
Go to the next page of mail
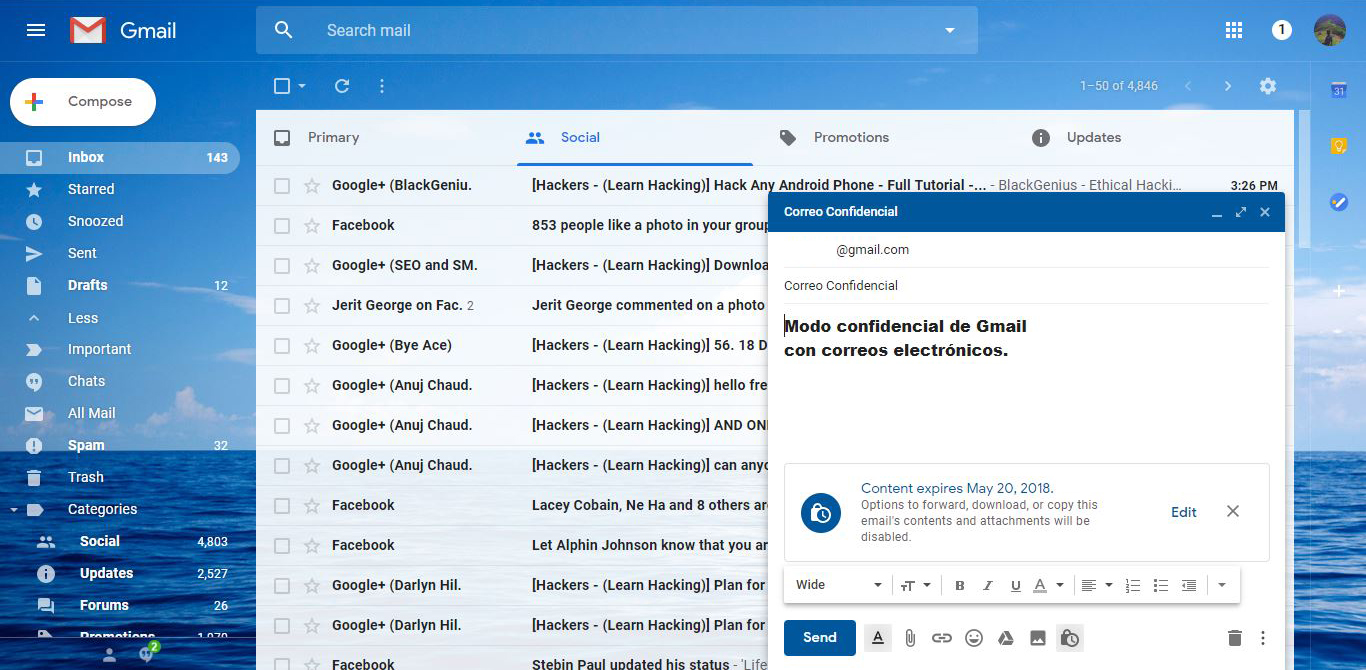click(x=1228, y=86)
